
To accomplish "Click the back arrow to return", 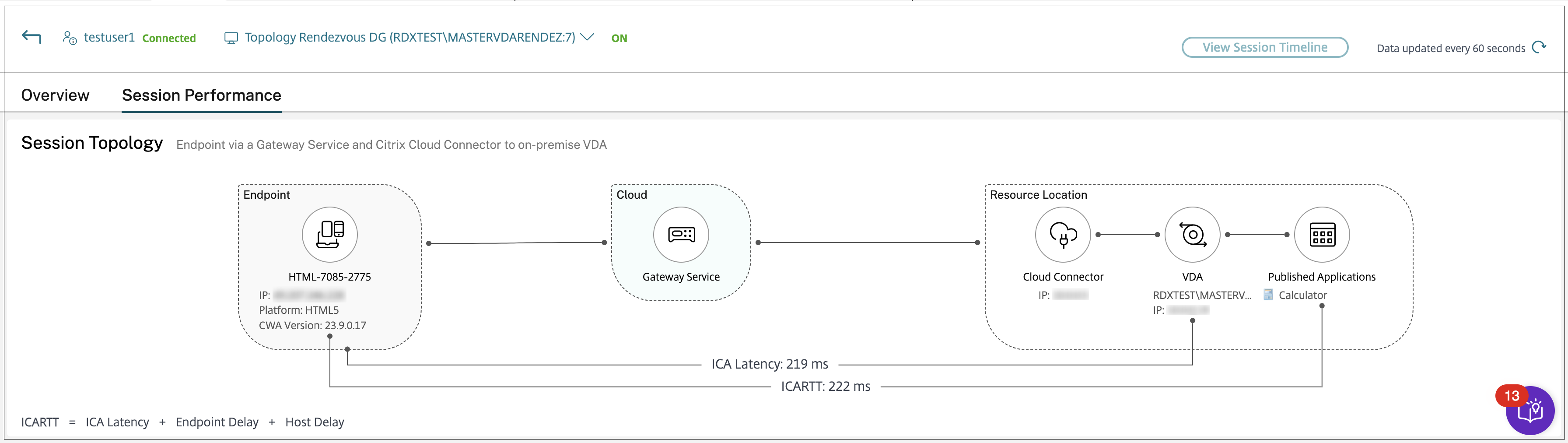I will tap(31, 37).
